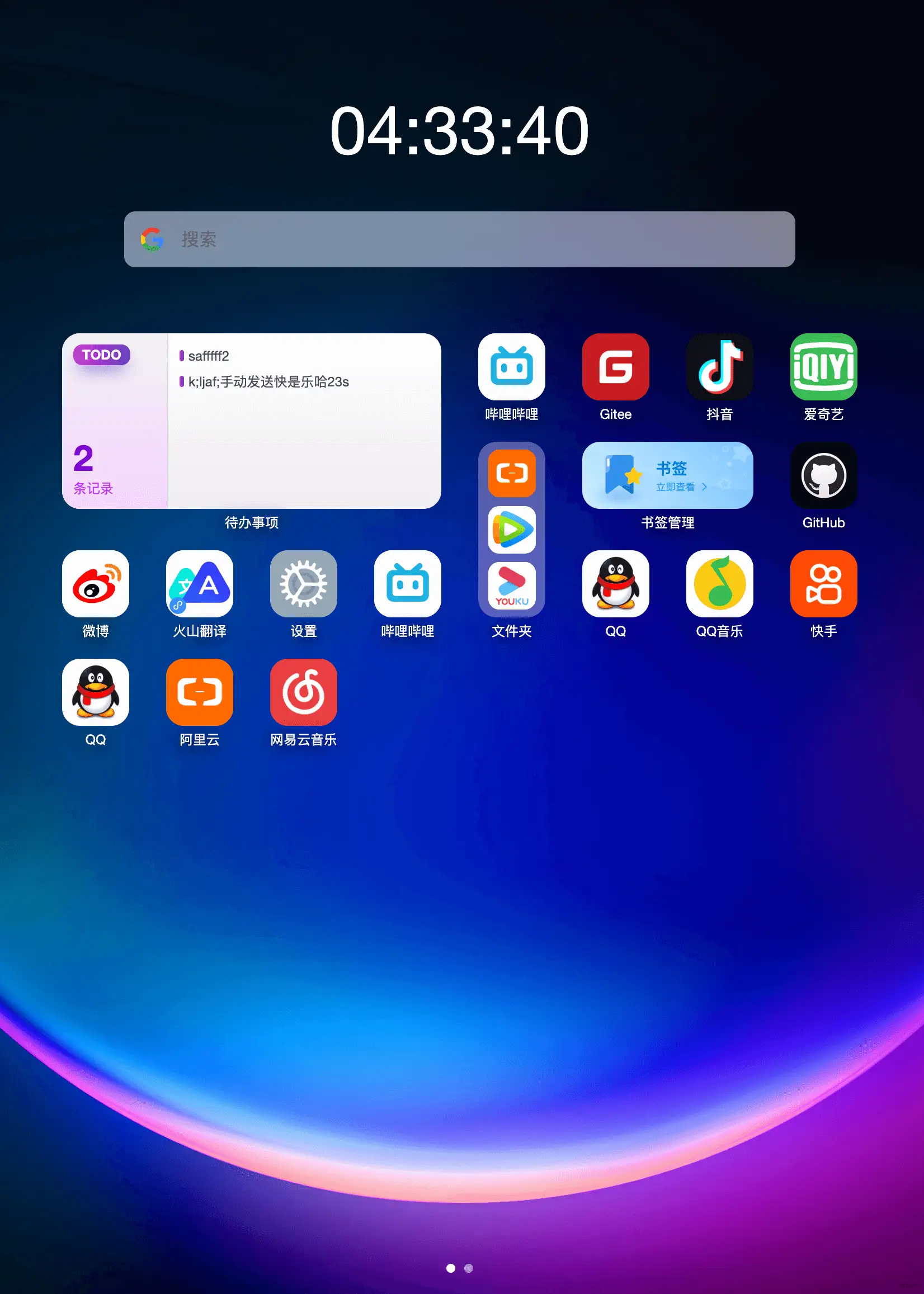Open the 待办事项 TODO widget
The height and width of the screenshot is (1294, 924).
pyautogui.click(x=253, y=424)
